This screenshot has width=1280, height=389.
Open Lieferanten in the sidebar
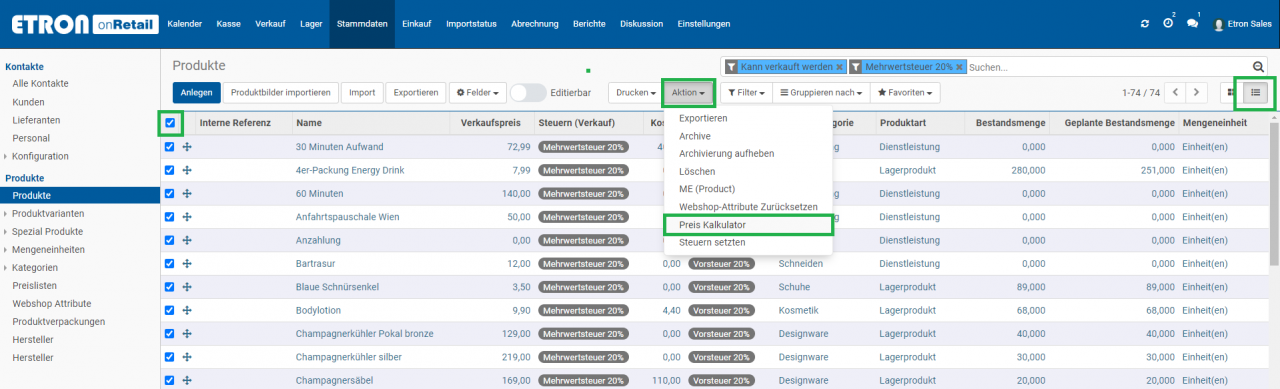coord(35,120)
